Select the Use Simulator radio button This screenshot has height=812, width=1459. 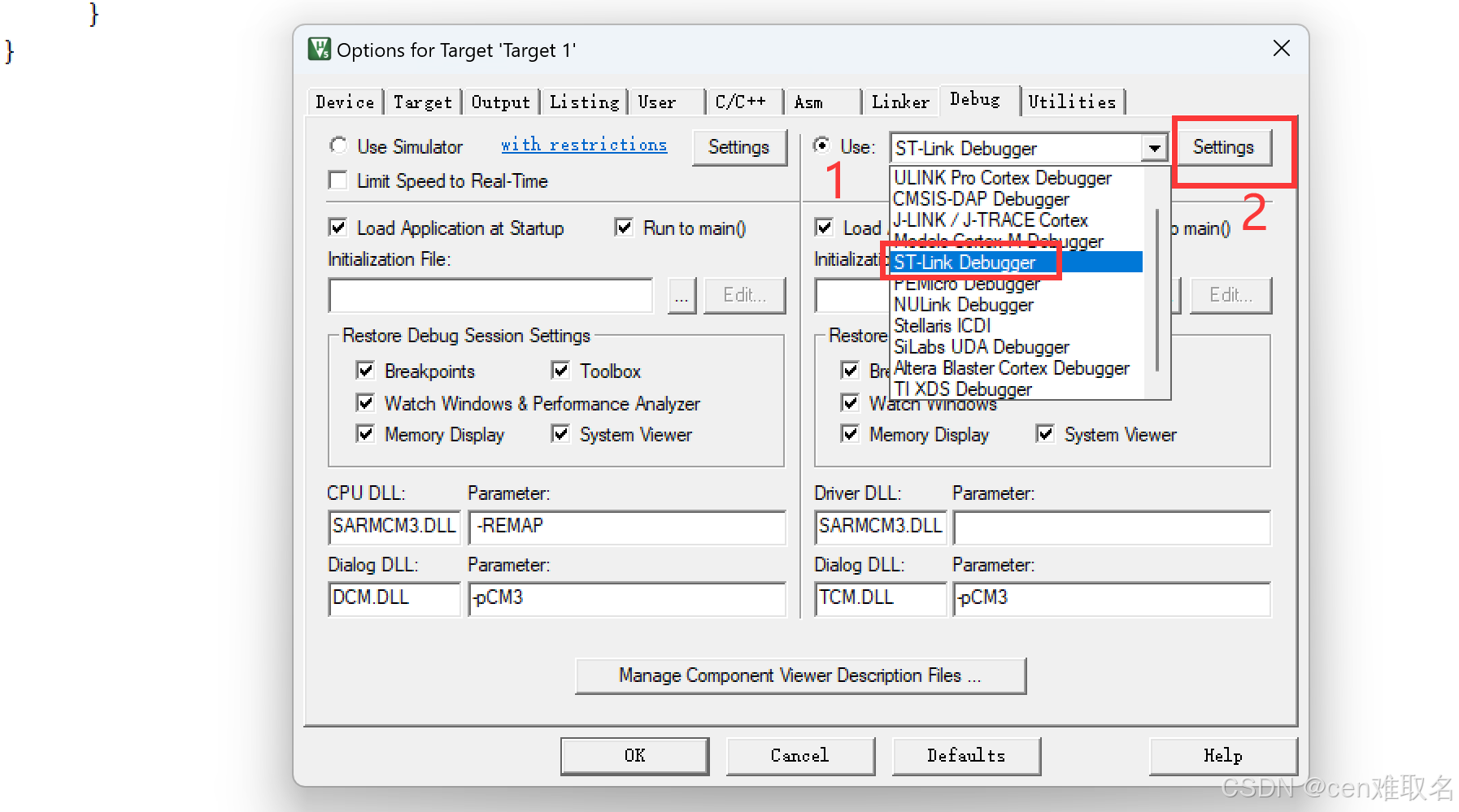pos(338,145)
